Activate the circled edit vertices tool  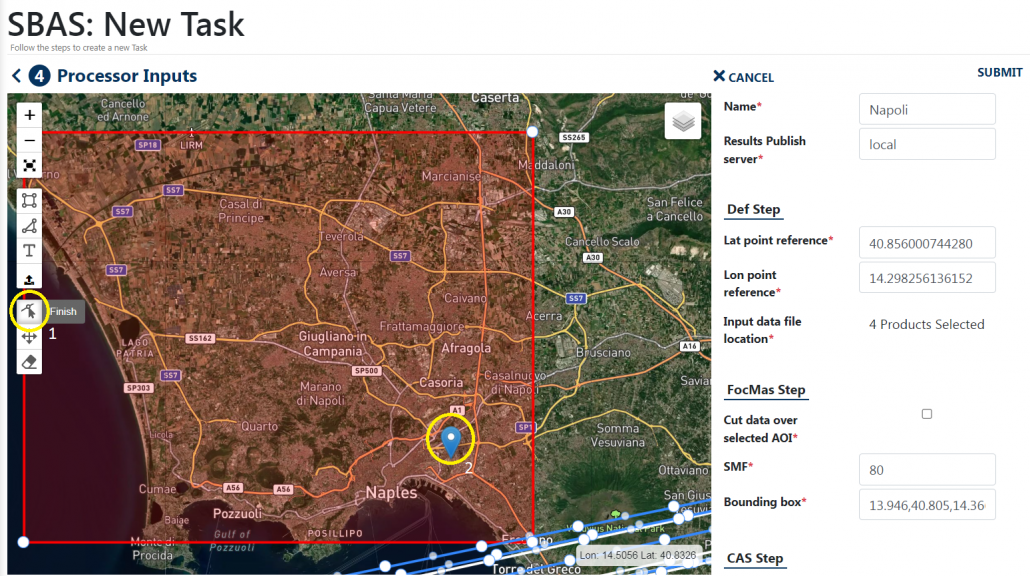(29, 311)
